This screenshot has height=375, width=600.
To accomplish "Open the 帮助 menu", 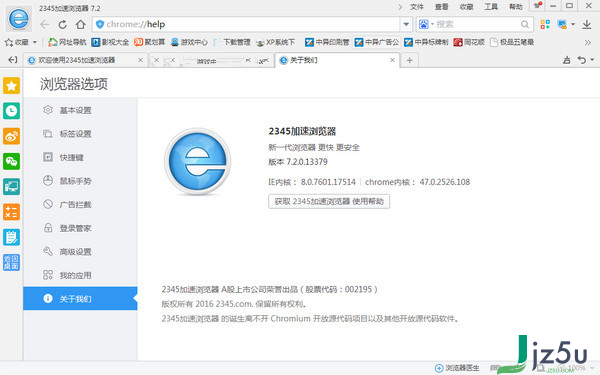I will [515, 7].
